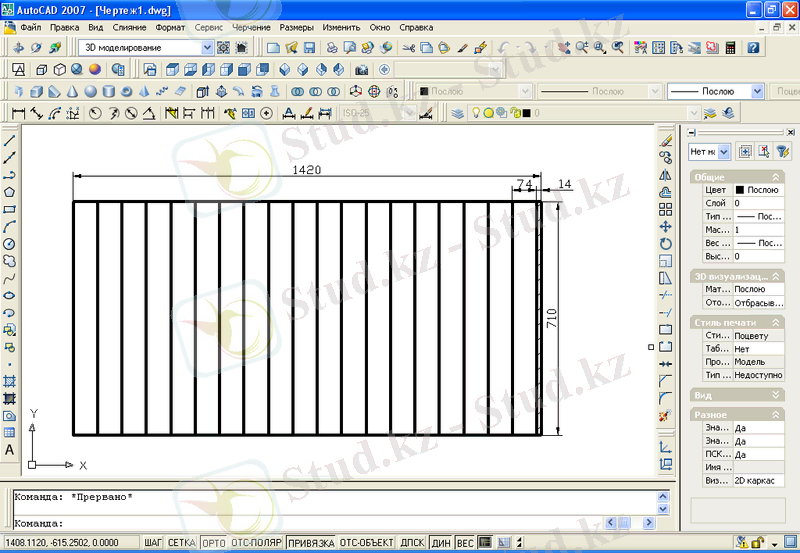Select the Line tool in draw toolbar
This screenshot has height=553, width=800.
tap(10, 141)
